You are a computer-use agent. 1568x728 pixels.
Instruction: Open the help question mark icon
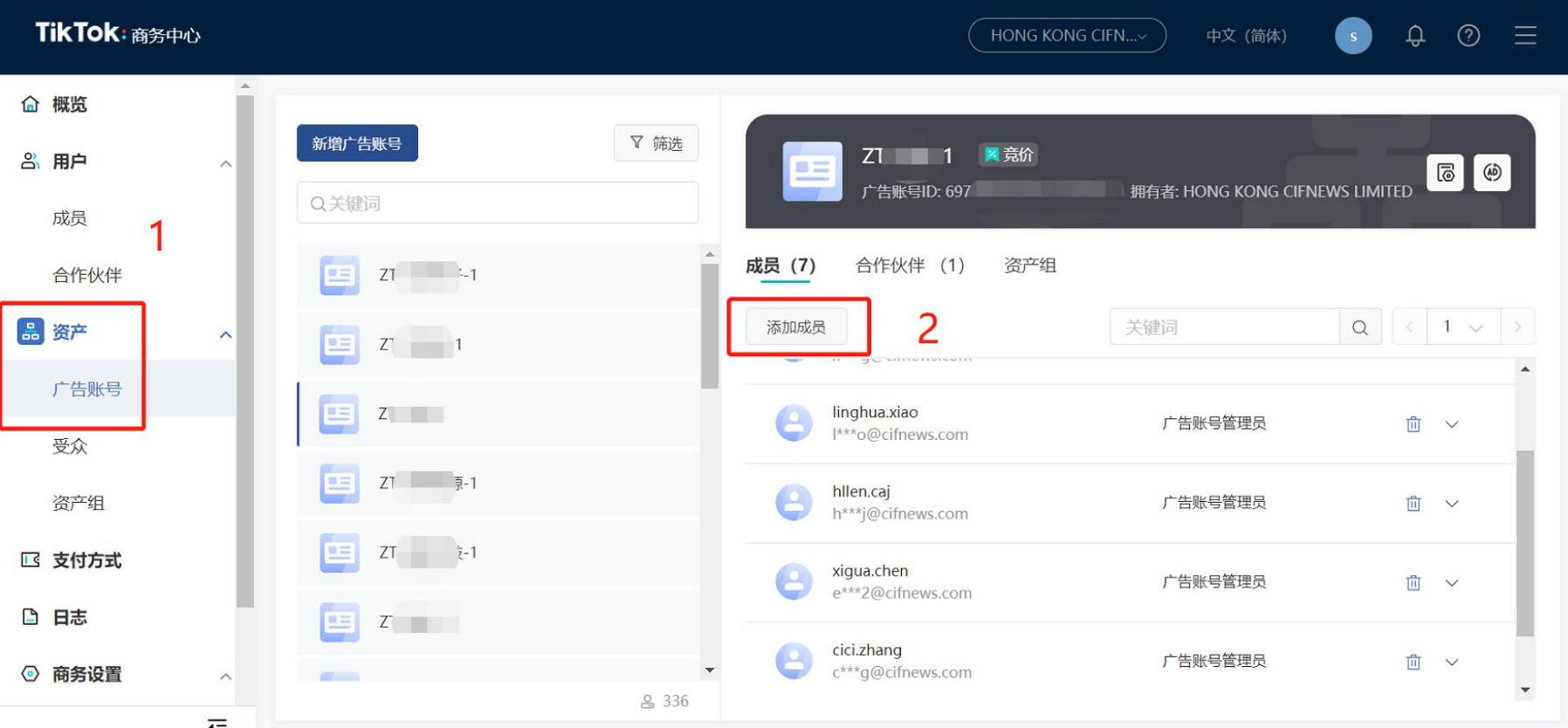pos(1468,36)
